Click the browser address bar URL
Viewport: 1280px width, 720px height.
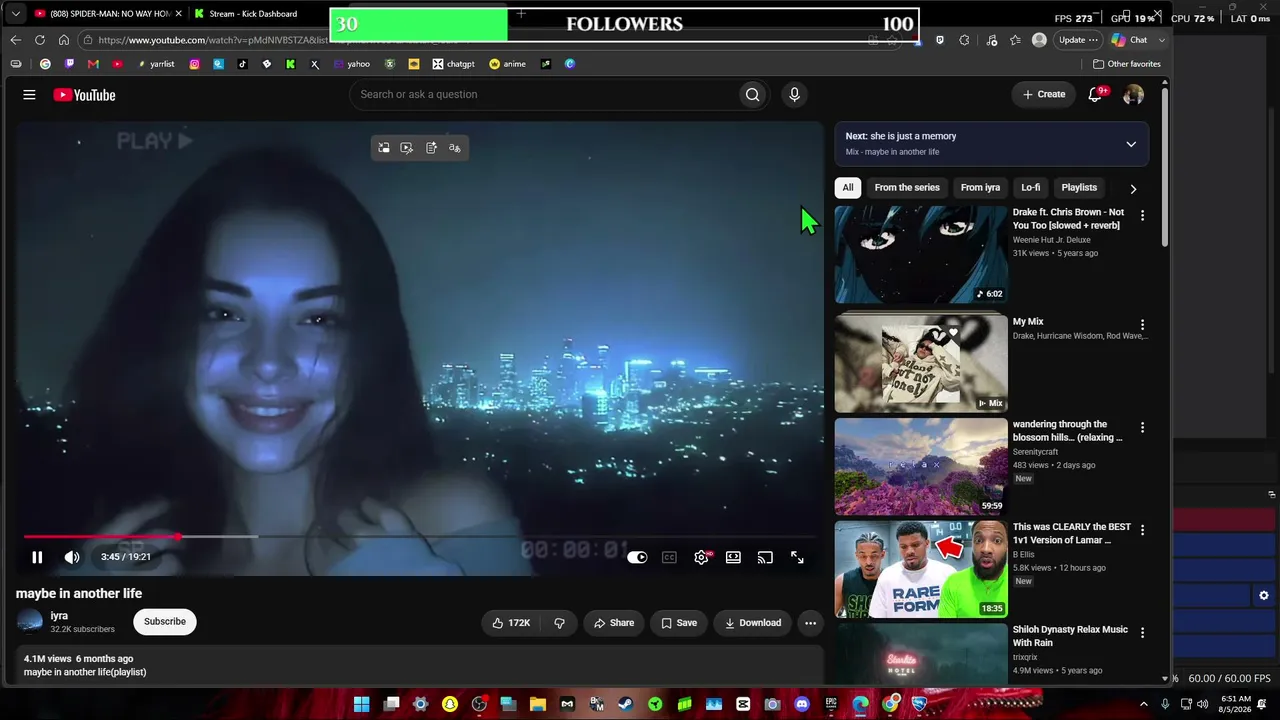click(x=213, y=40)
